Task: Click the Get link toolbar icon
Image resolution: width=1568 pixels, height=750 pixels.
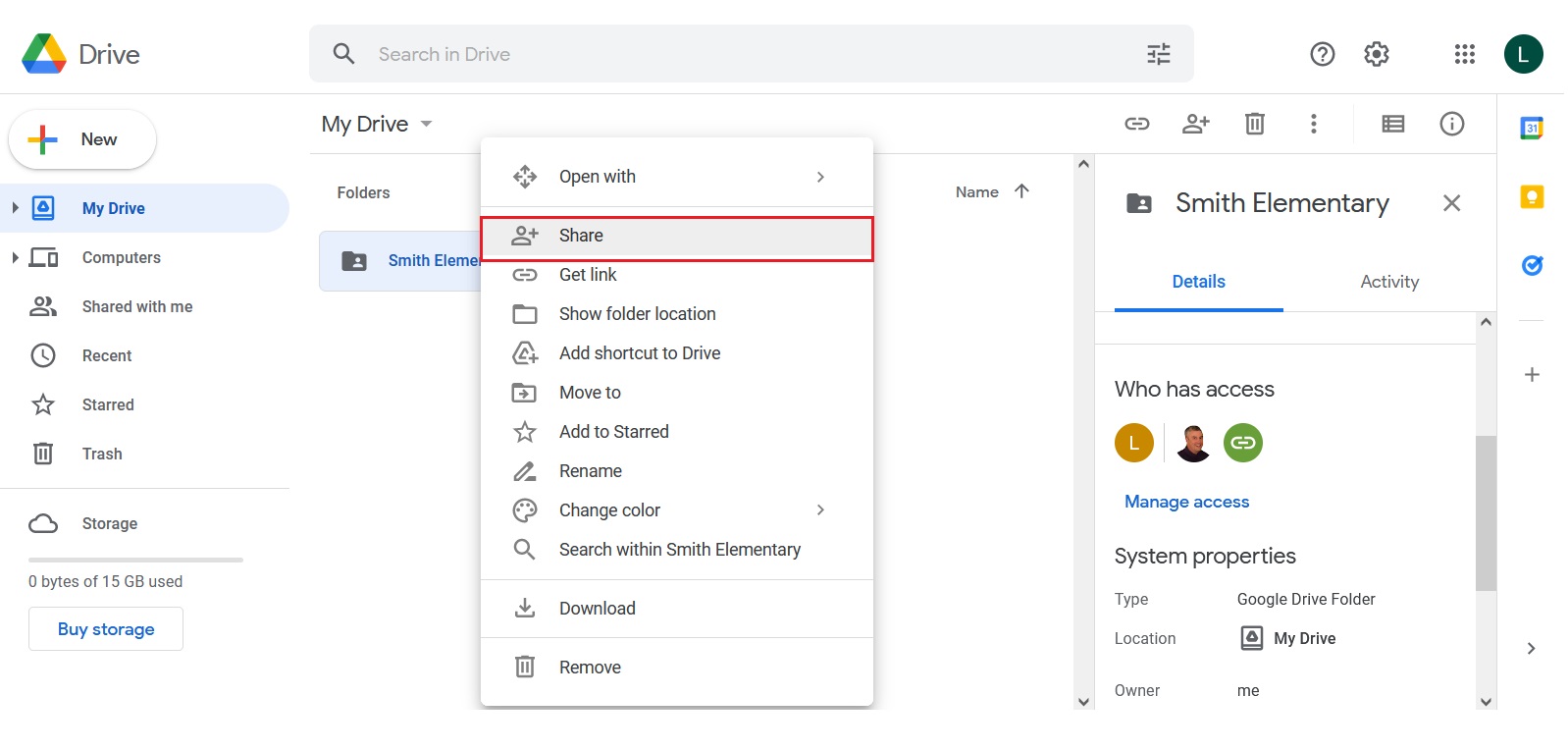Action: coord(1137,124)
